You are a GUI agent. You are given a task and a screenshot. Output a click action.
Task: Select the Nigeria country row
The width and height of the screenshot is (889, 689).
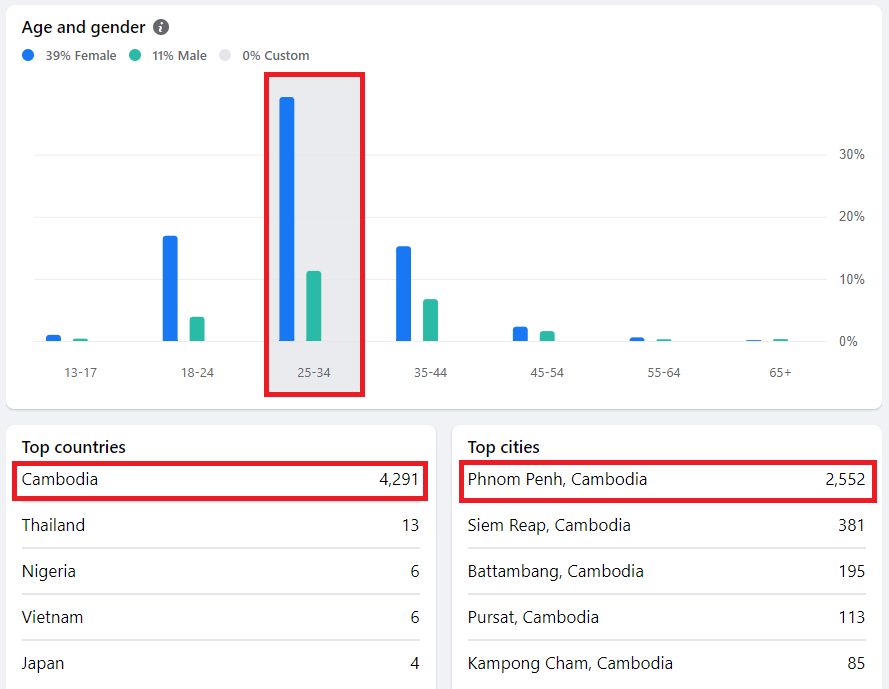click(x=220, y=571)
